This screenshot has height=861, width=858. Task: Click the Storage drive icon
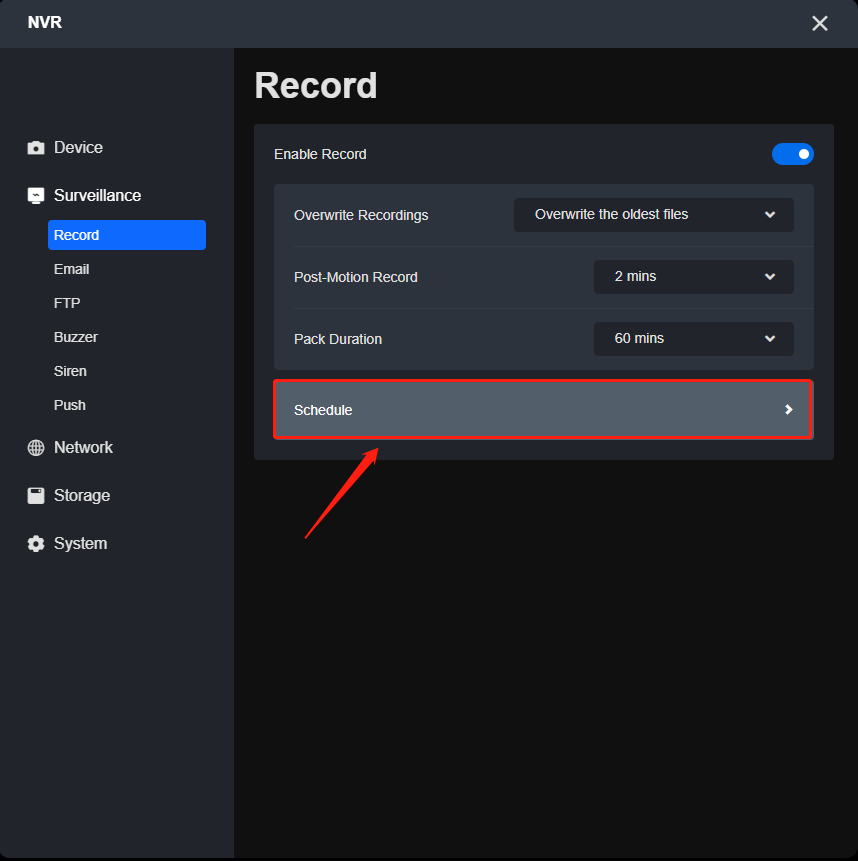(35, 495)
